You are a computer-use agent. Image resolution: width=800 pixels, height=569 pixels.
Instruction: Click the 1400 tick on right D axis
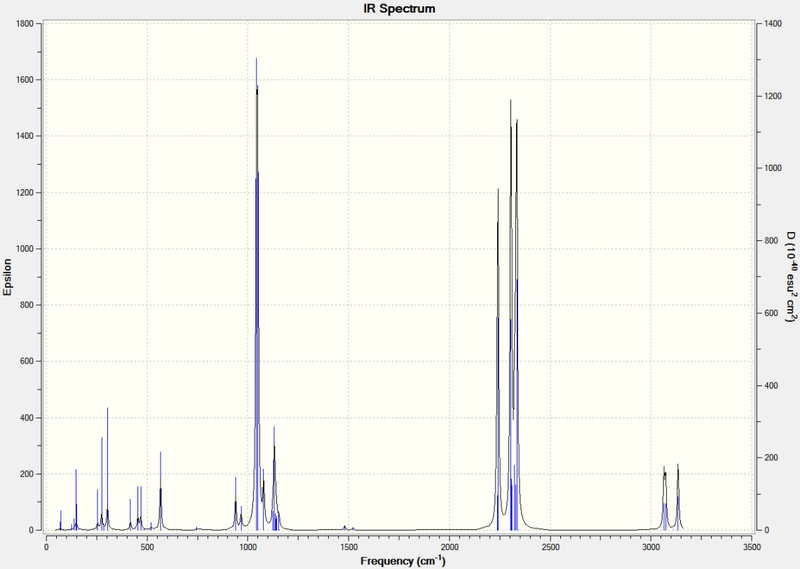(773, 24)
